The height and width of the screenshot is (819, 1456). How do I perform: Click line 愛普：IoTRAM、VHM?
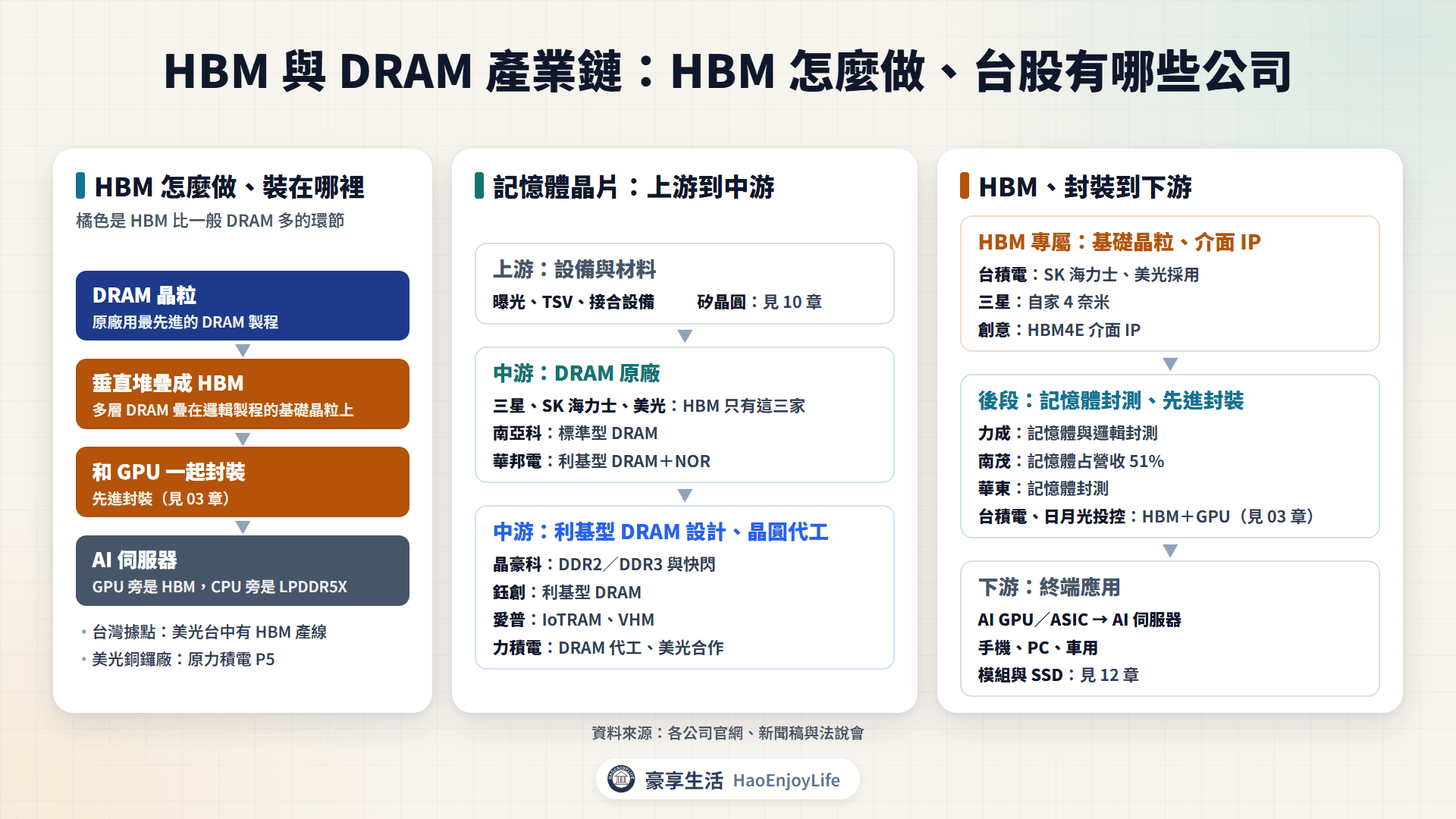click(x=573, y=620)
